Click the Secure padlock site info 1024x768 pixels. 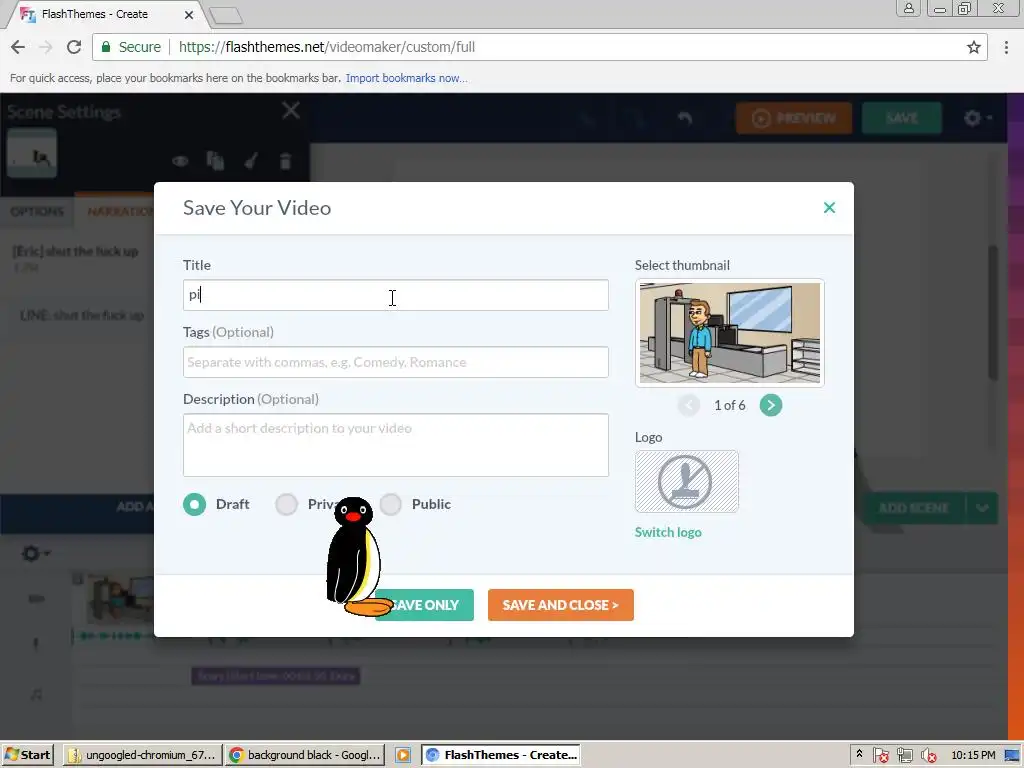coord(131,47)
